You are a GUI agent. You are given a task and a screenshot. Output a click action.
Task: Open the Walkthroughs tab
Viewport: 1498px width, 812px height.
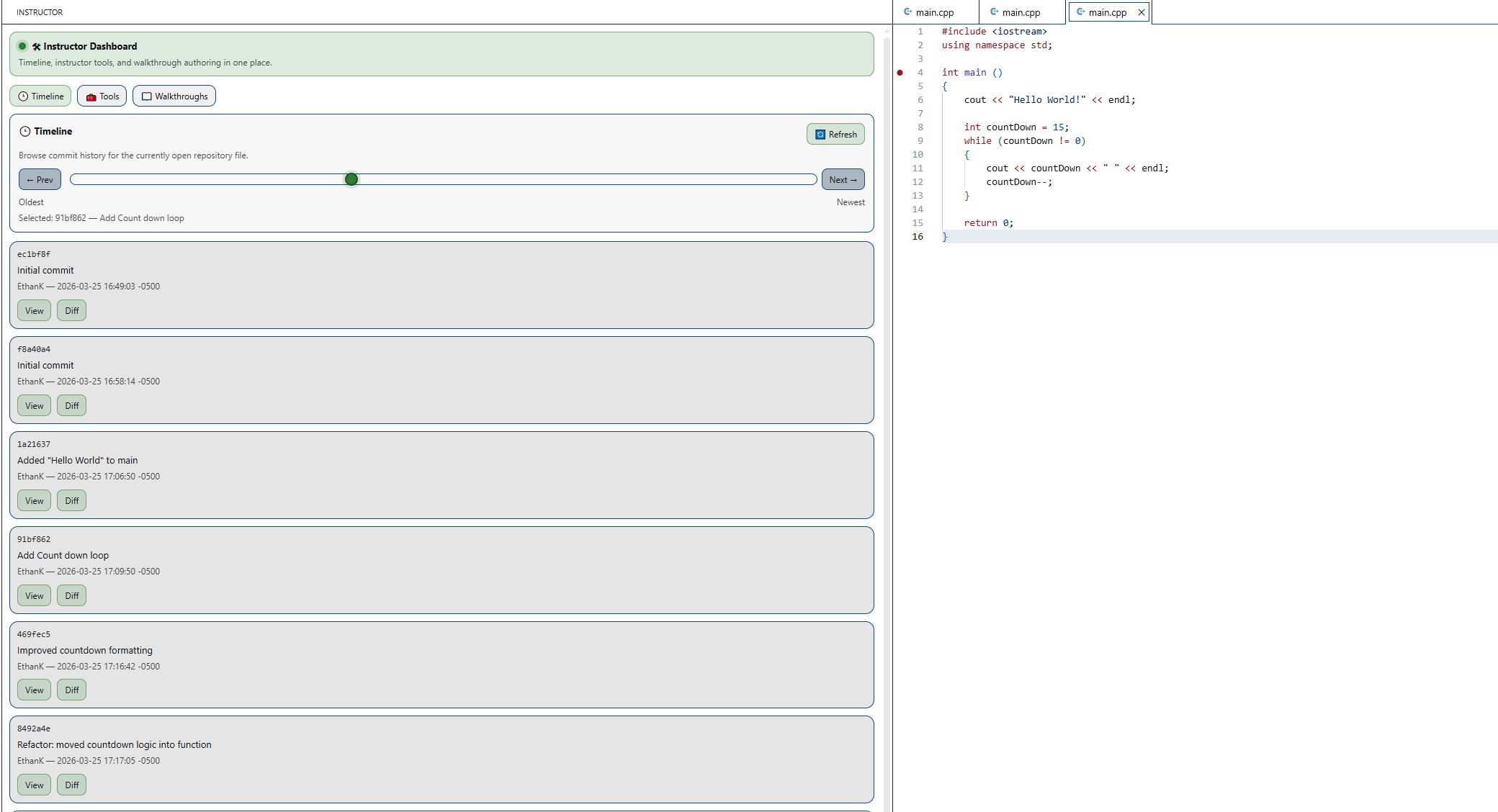174,96
